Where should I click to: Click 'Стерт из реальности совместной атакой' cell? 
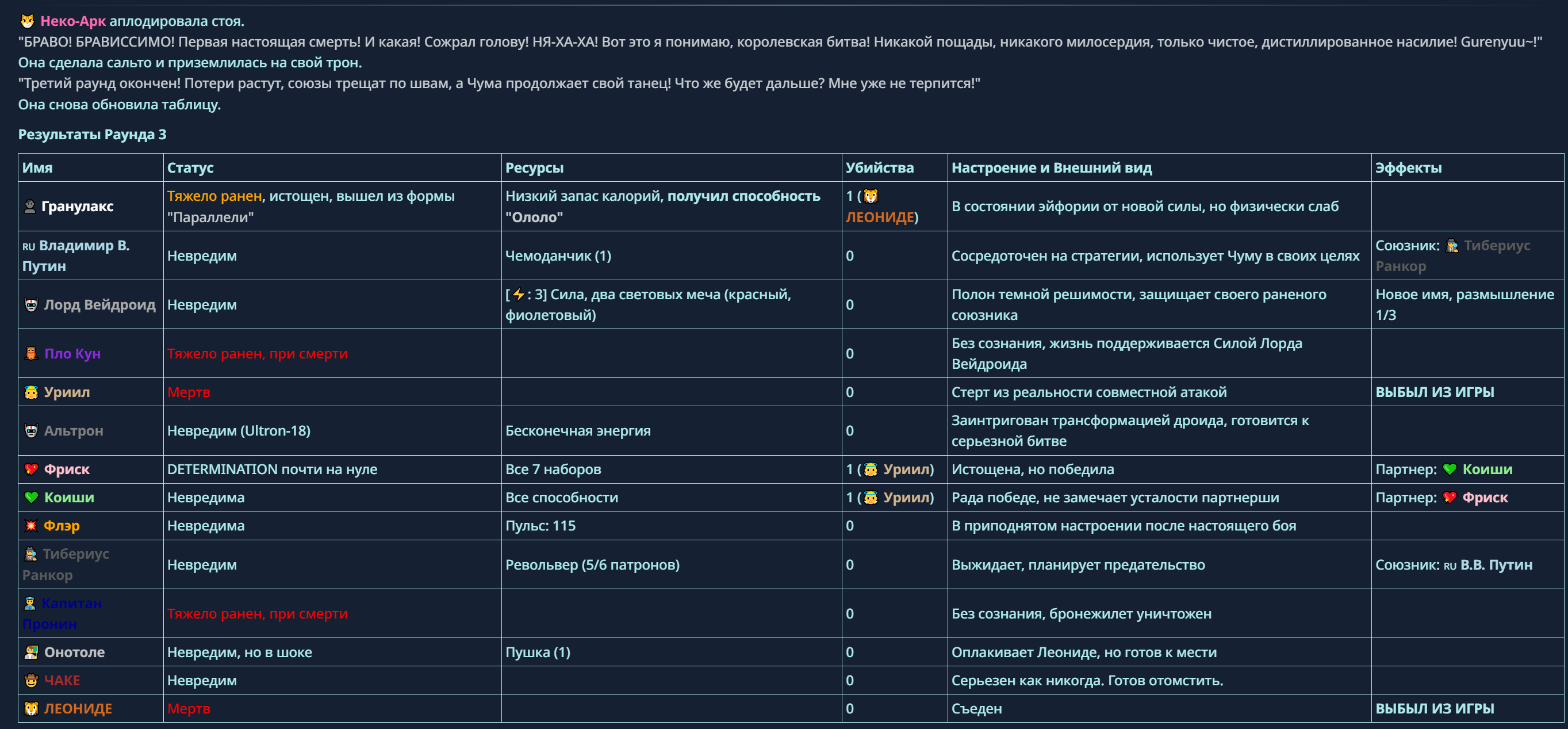click(1089, 392)
